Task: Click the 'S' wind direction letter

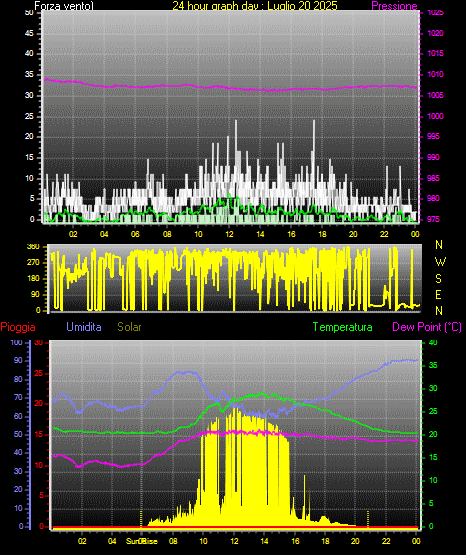Action: click(x=438, y=279)
